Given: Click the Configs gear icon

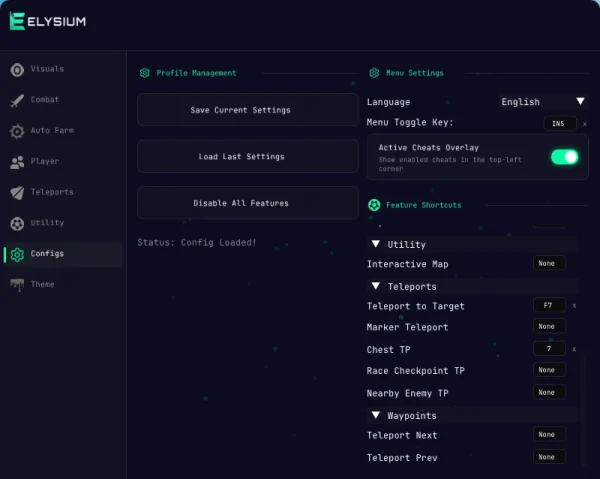Looking at the screenshot, I should [x=17, y=254].
